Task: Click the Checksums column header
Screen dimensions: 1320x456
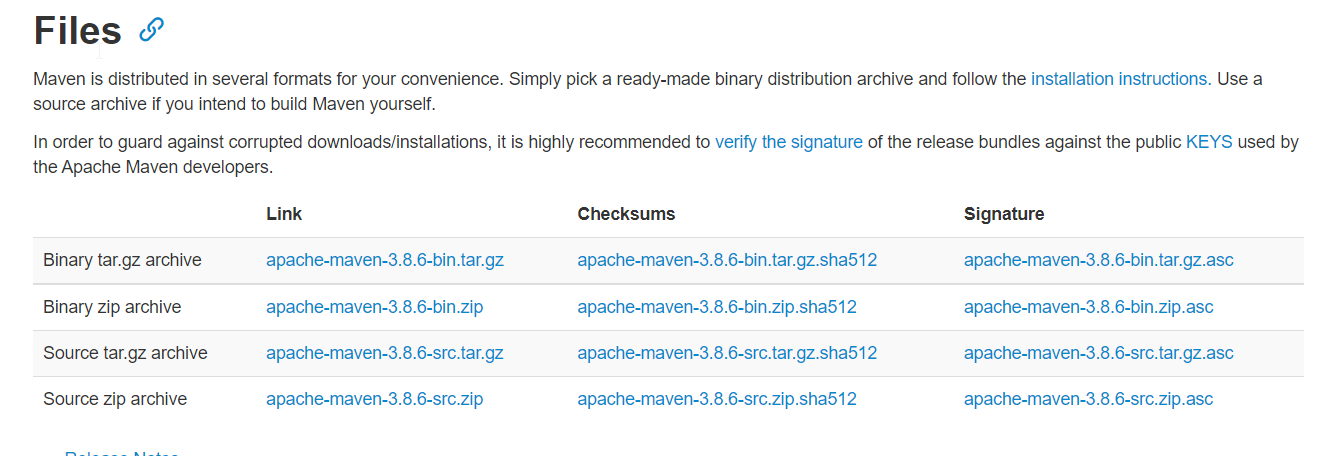Action: pyautogui.click(x=626, y=214)
